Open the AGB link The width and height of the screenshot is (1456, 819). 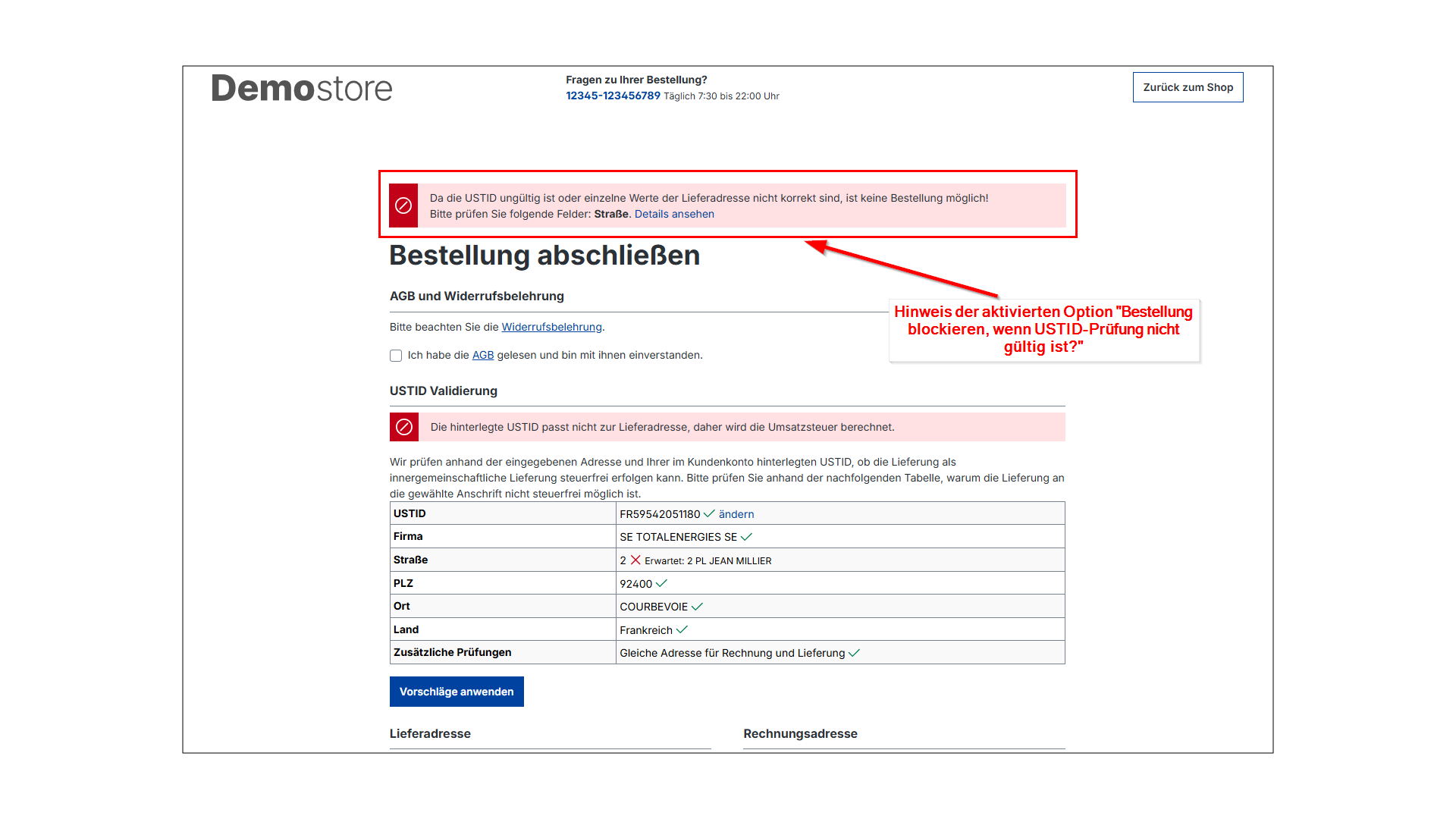pyautogui.click(x=483, y=355)
